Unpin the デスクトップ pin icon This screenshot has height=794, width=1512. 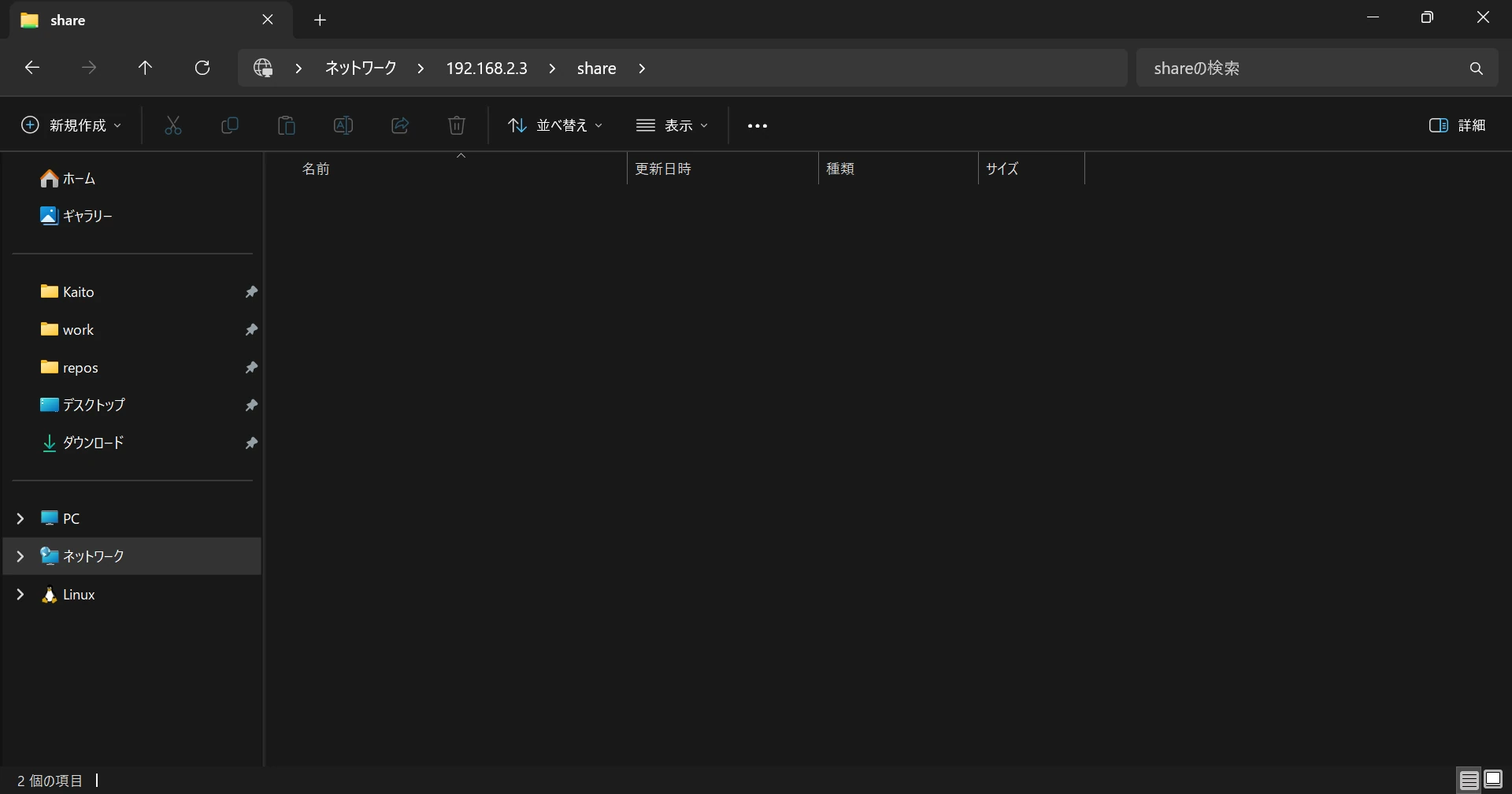251,406
